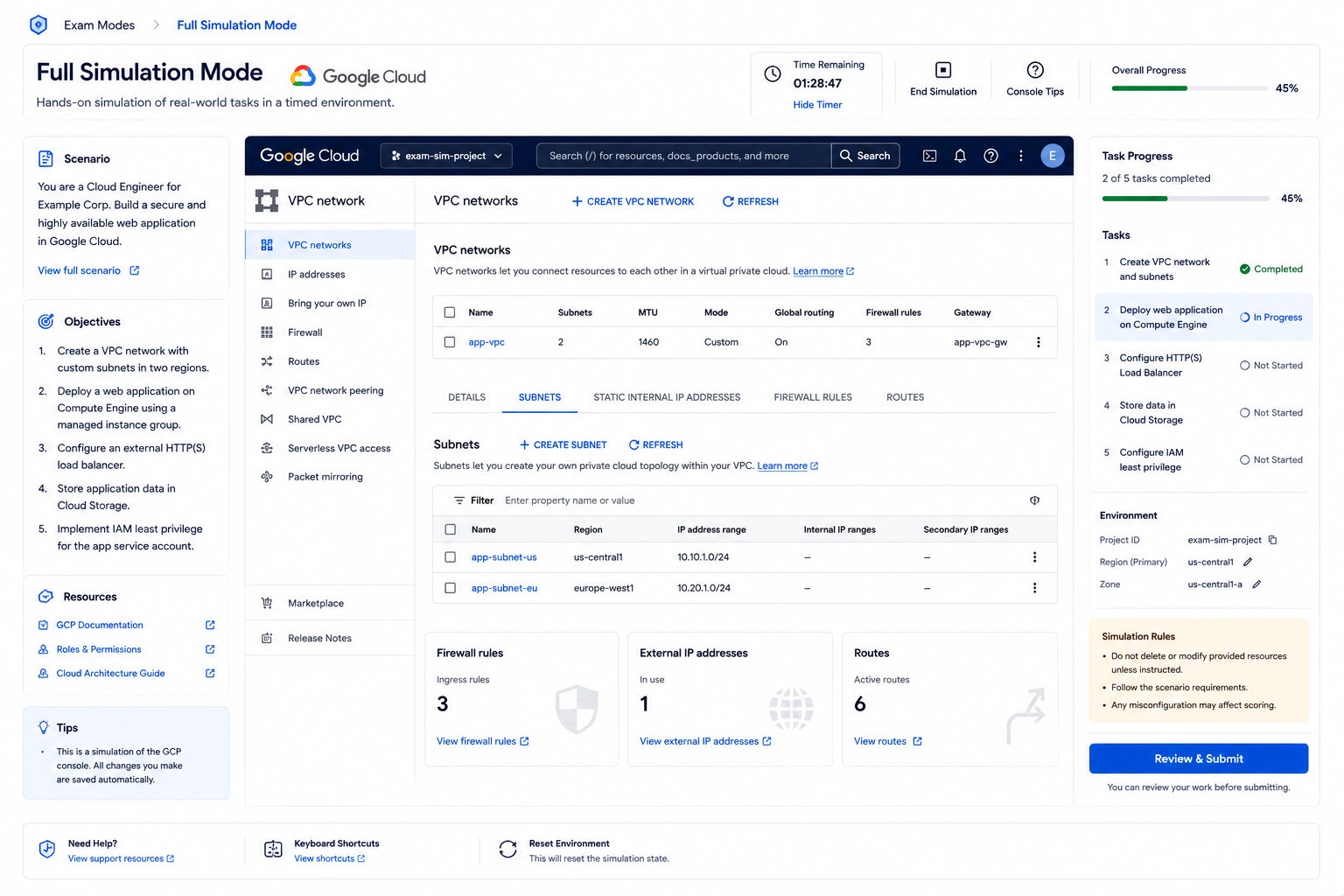Open the exam-sim-project project selector dropdown
This screenshot has height=896, width=1344.
coord(447,156)
